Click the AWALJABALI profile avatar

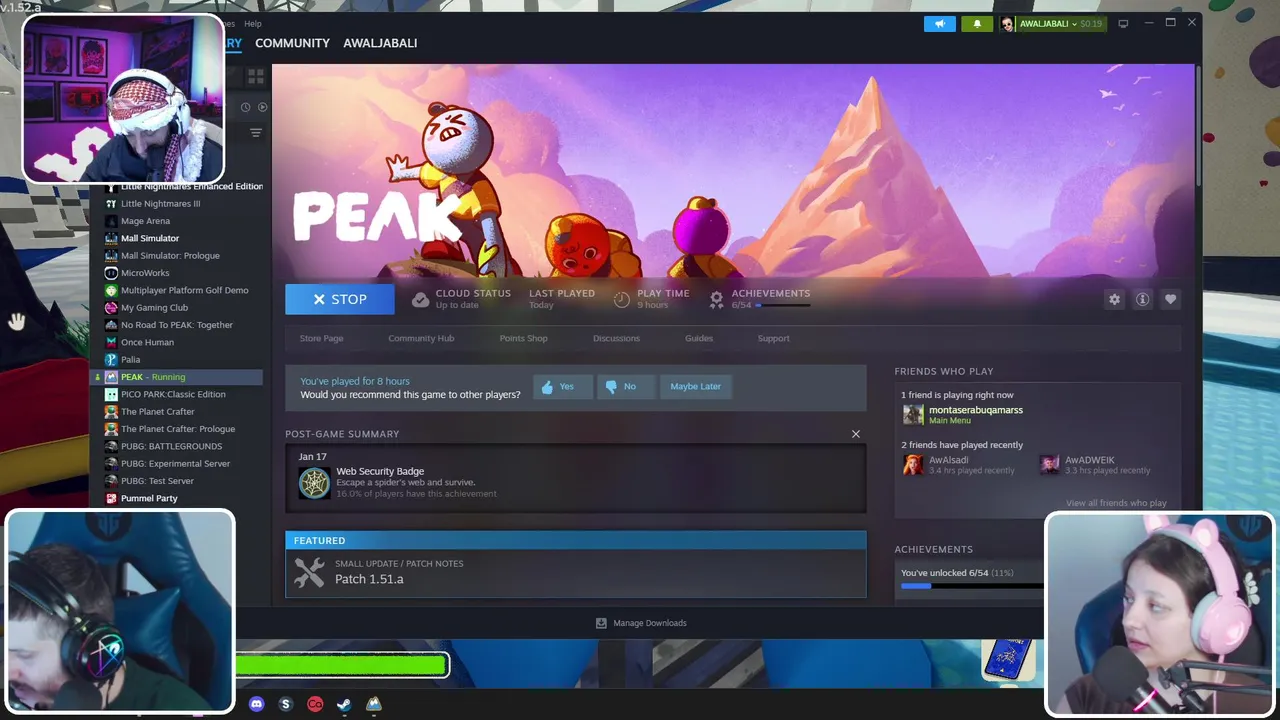pyautogui.click(x=1007, y=24)
